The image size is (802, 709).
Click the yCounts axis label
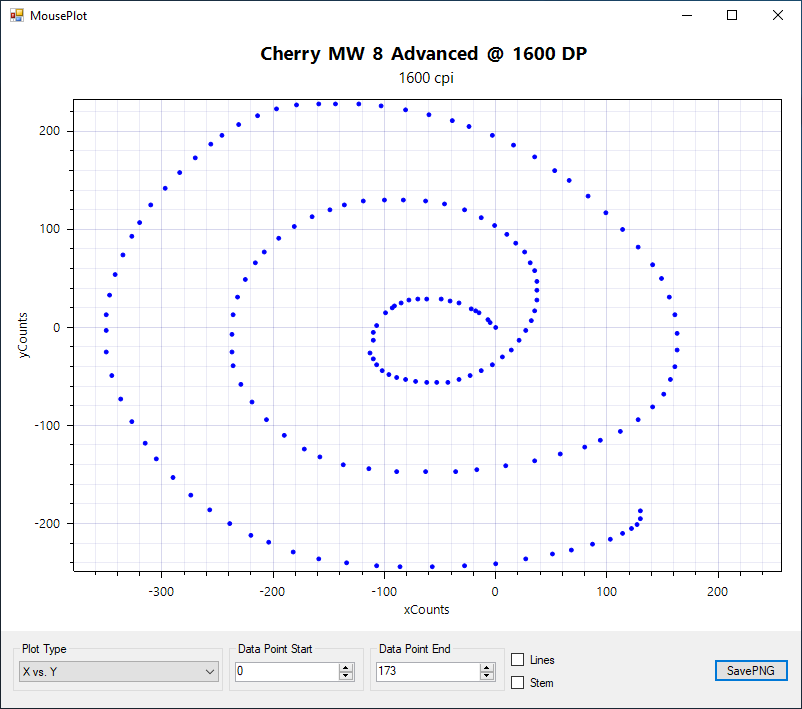23,335
